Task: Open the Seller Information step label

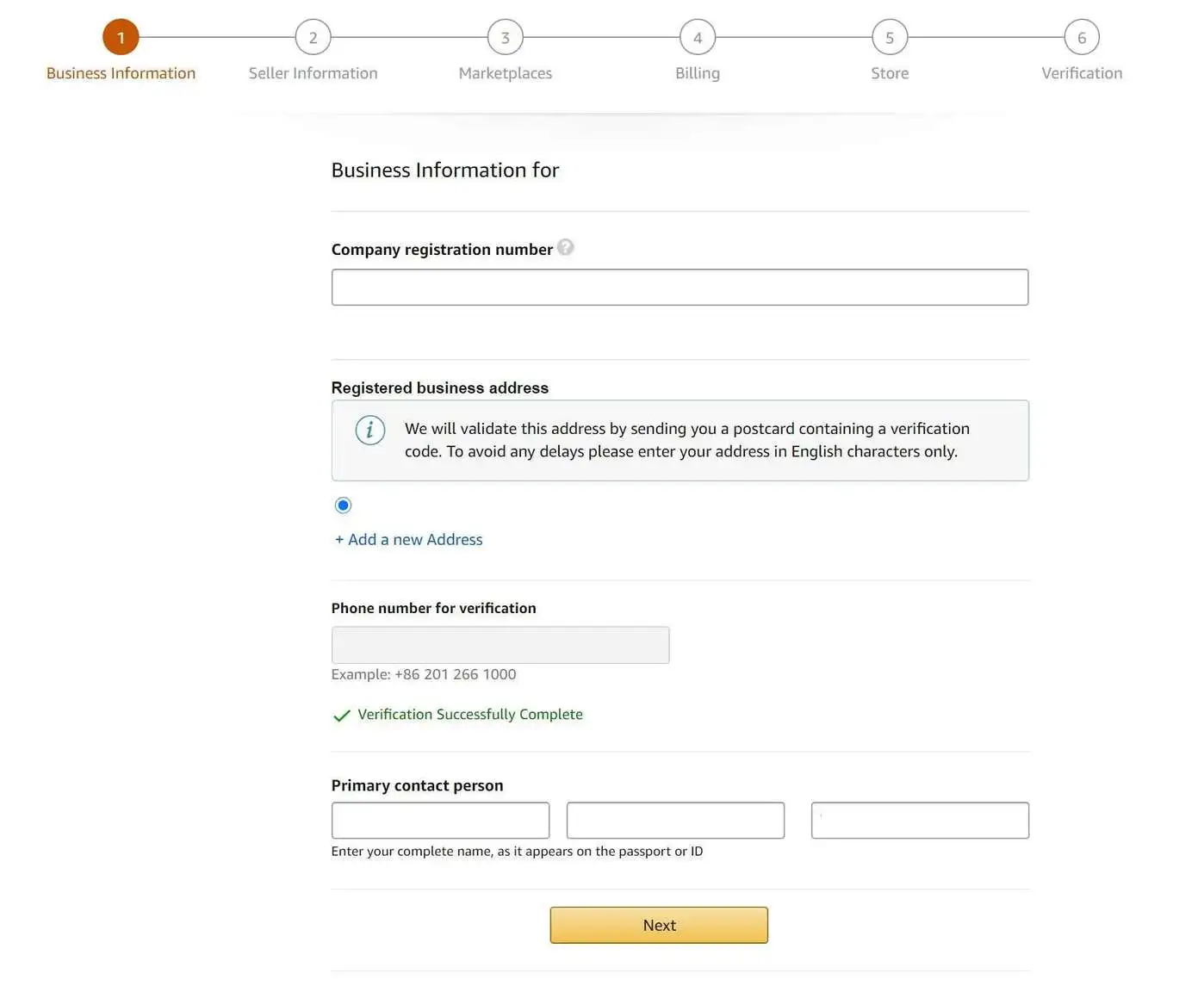Action: [313, 73]
